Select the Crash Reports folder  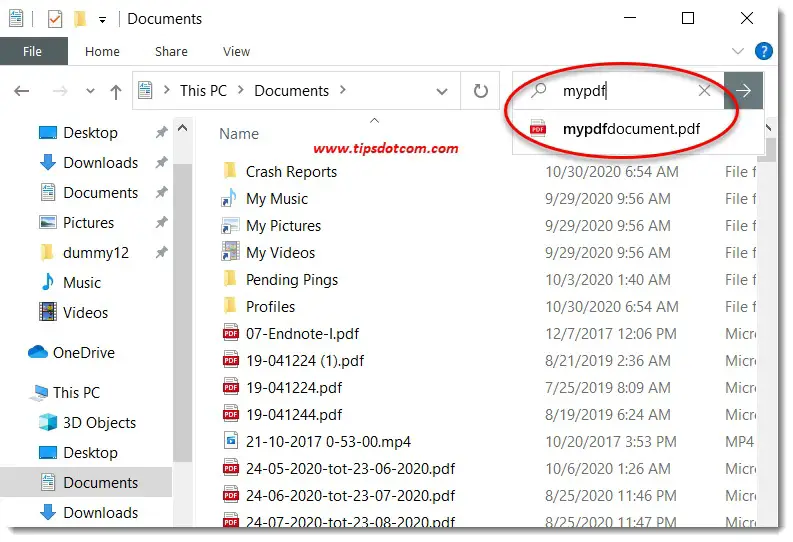click(x=291, y=172)
